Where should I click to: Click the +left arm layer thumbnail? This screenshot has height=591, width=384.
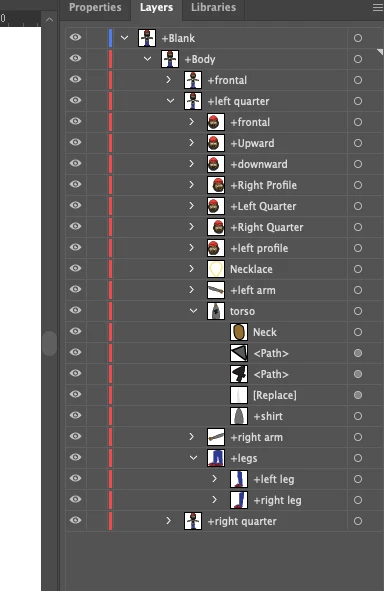pos(216,290)
